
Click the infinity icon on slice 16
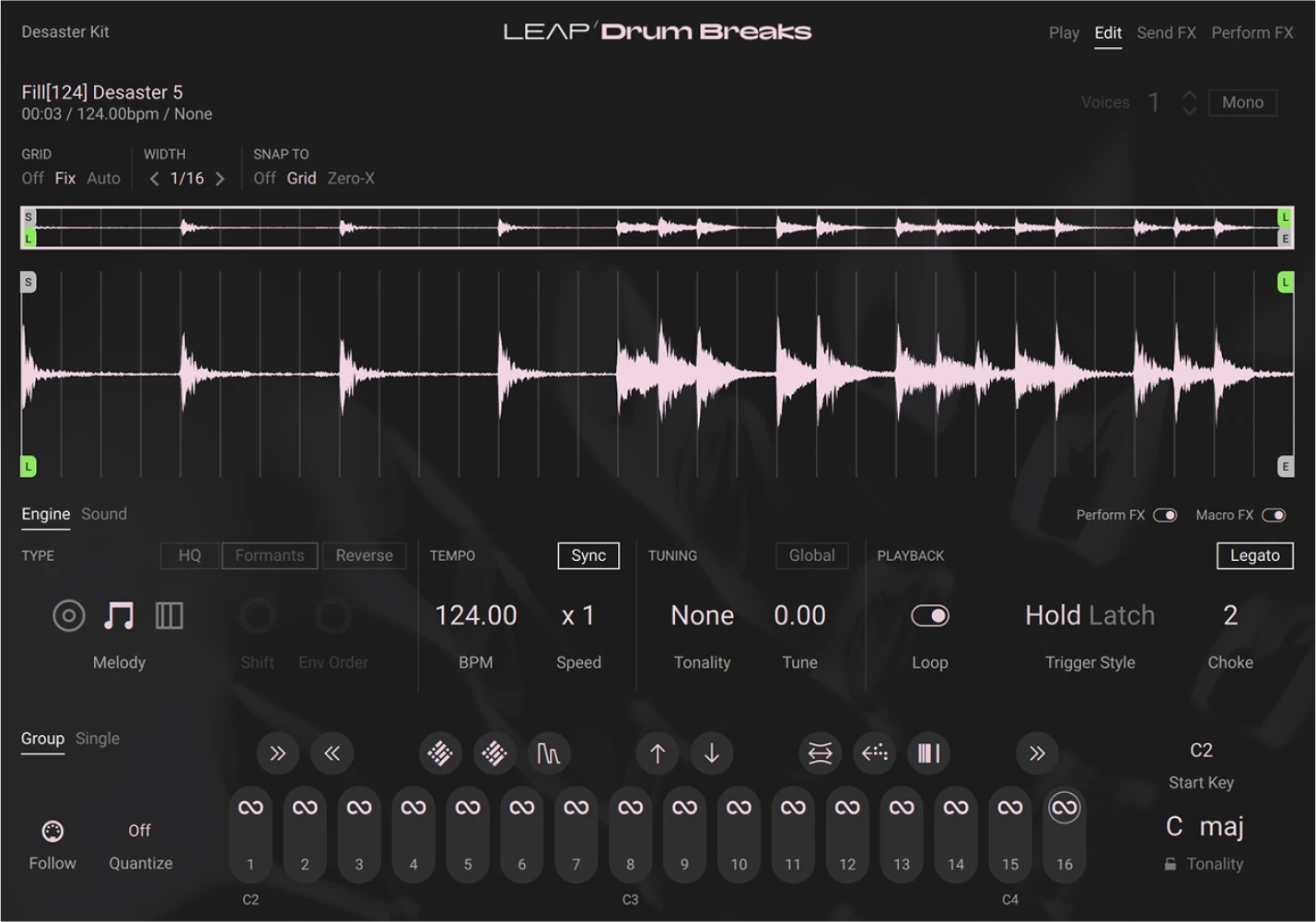coord(1064,809)
